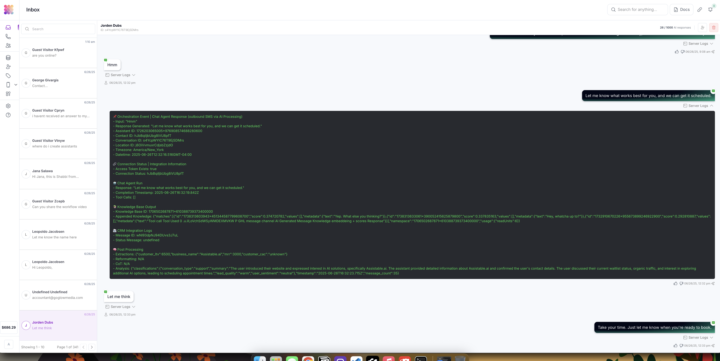The height and width of the screenshot is (361, 720).
Task: Open the help question-mark icon in the sidebar
Action: click(8, 115)
